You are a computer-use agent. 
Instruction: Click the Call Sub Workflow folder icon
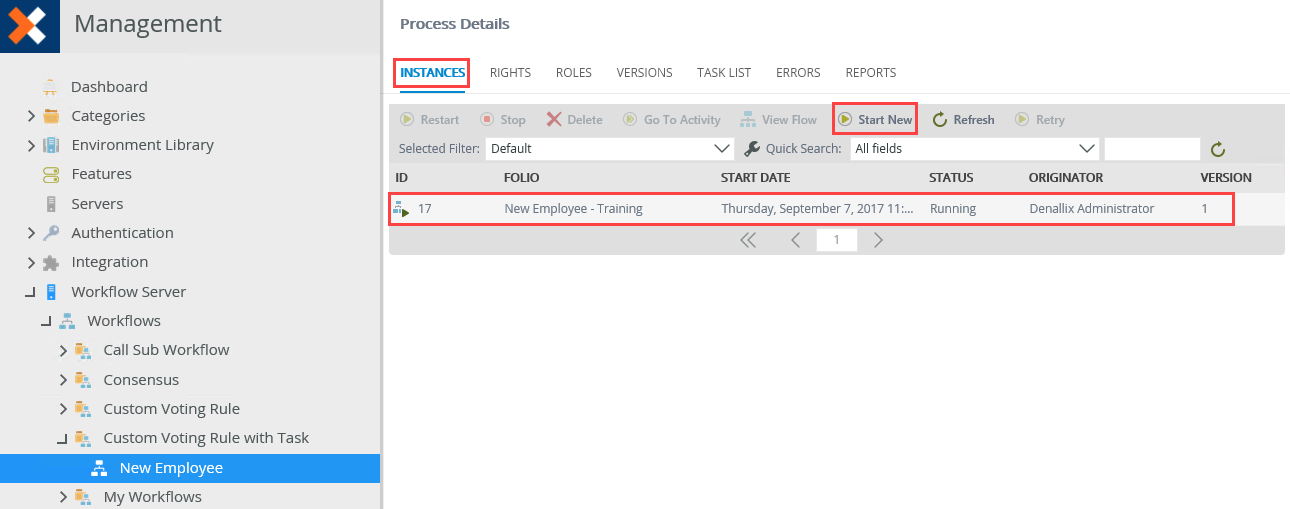coord(83,350)
